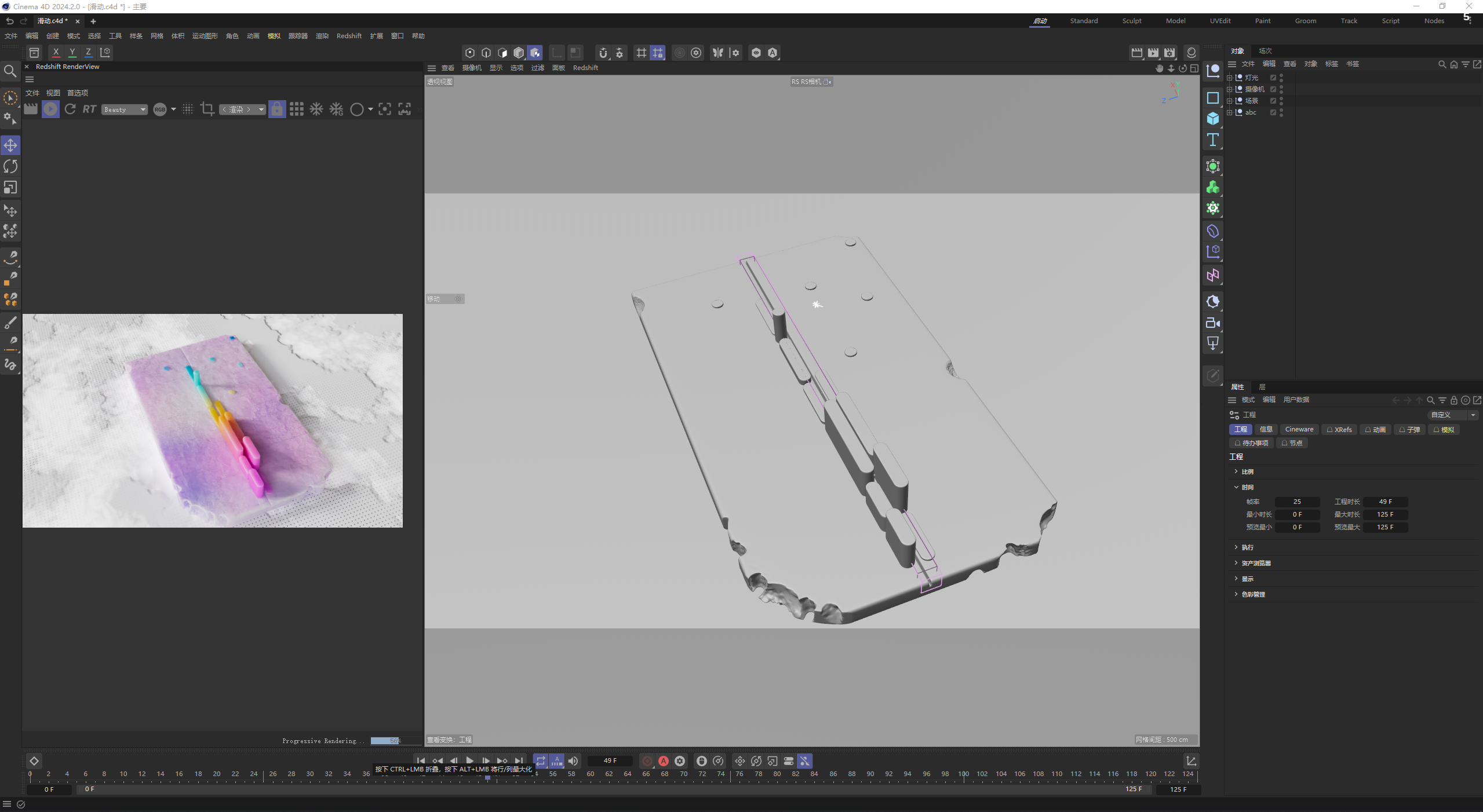Viewport: 1483px width, 812px height.
Task: Select the Scale tool in left toolbar
Action: click(10, 188)
